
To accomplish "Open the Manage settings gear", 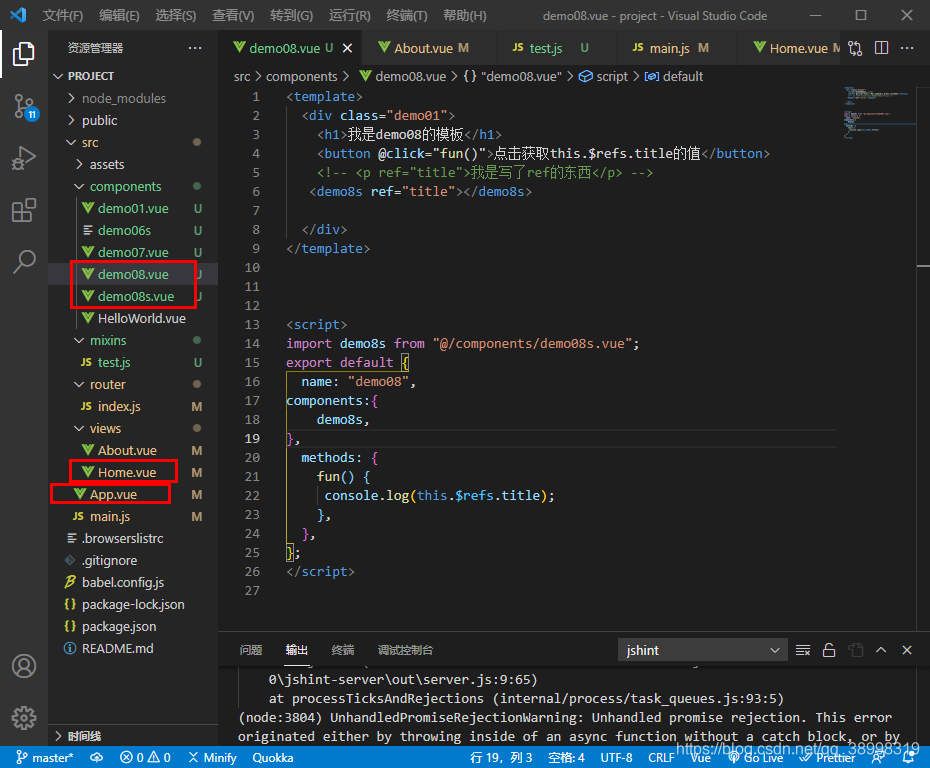I will click(x=24, y=718).
